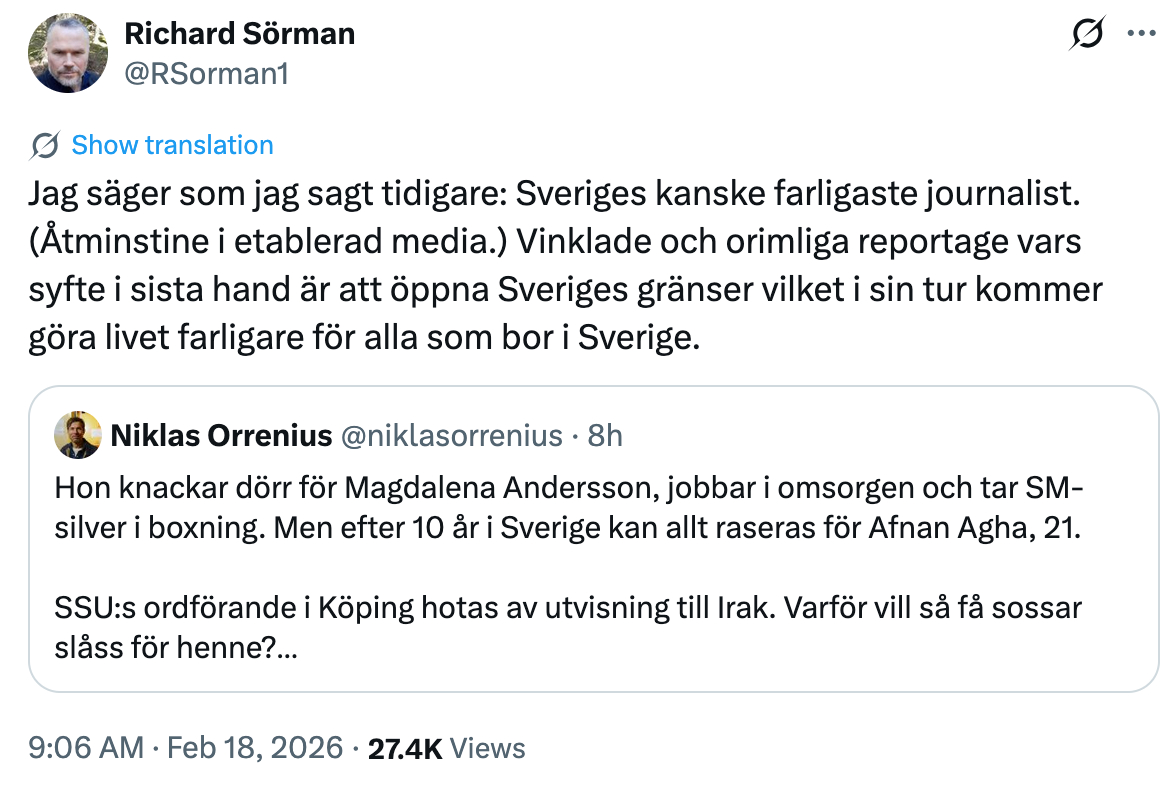The width and height of the screenshot is (1172, 792).
Task: Click the 'SSU:s ordförande i Köping' paragraph
Action: point(560,606)
